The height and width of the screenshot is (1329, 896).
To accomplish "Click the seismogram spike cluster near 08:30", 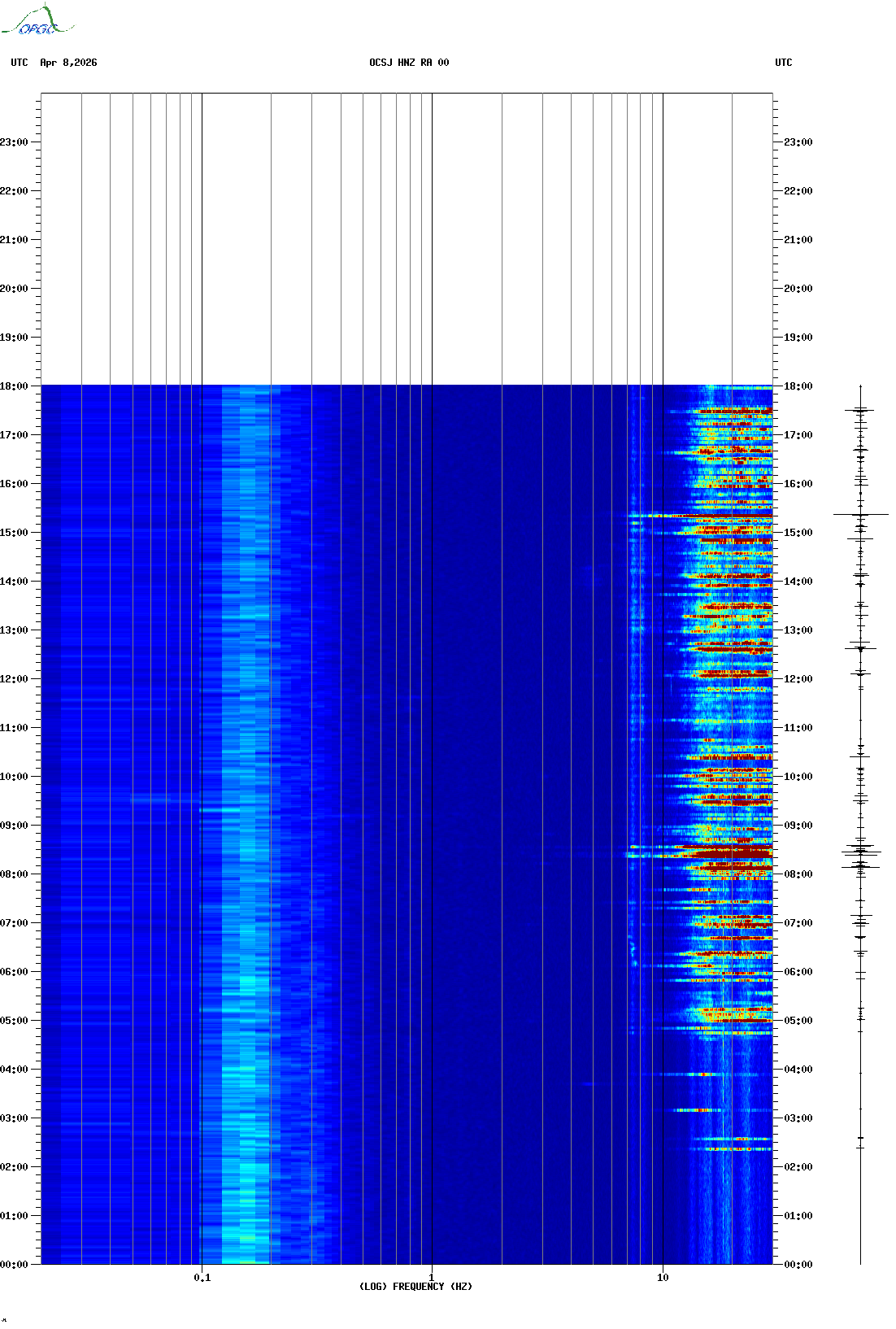I will point(861,852).
